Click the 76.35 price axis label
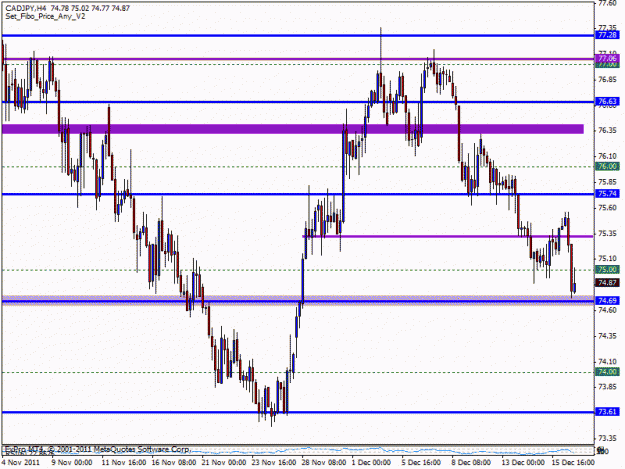This screenshot has width=625, height=469. pos(607,130)
